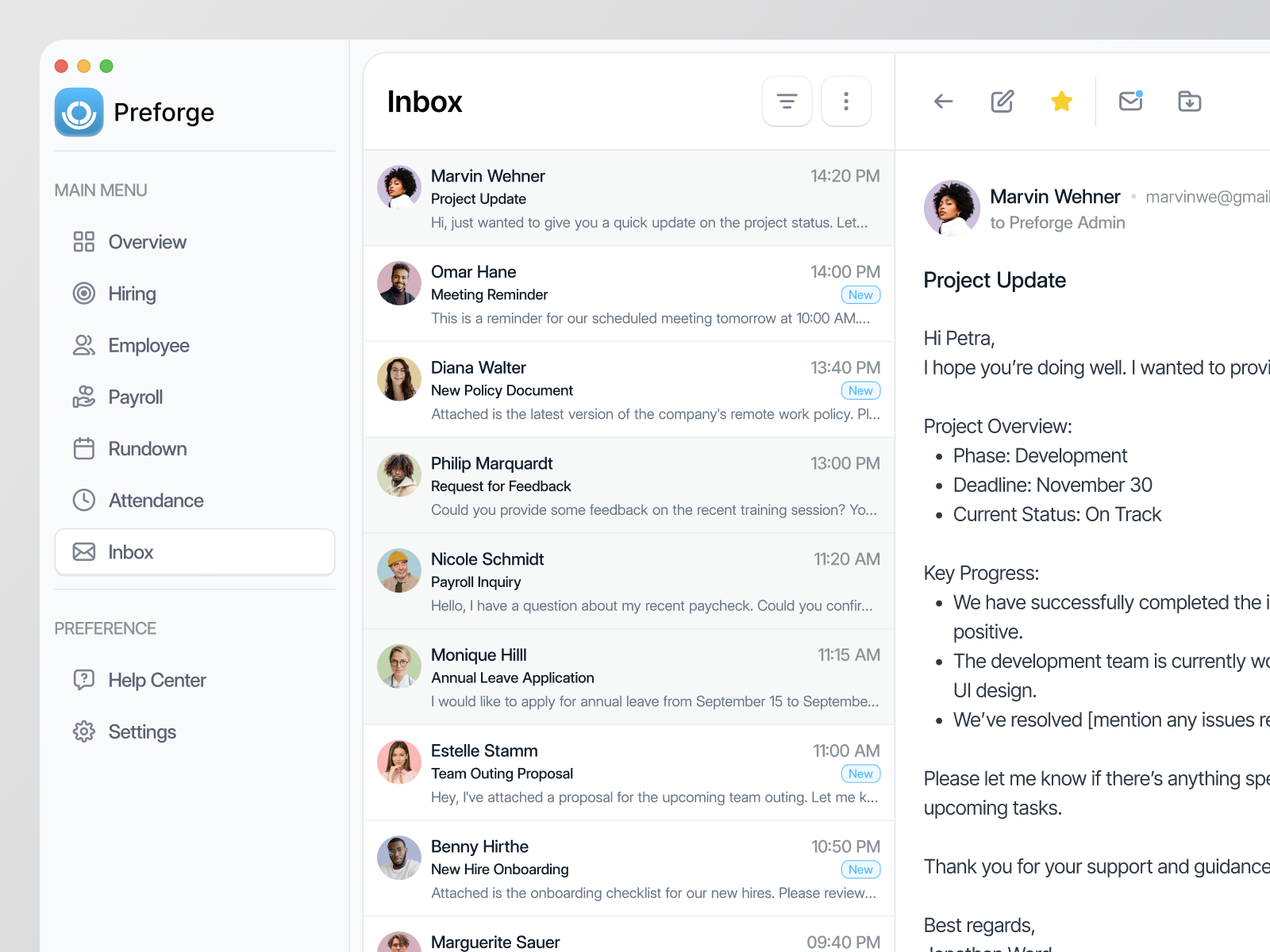Select Nicole Schmidt's Payroll Inquiry message
The width and height of the screenshot is (1270, 952).
[x=627, y=582]
